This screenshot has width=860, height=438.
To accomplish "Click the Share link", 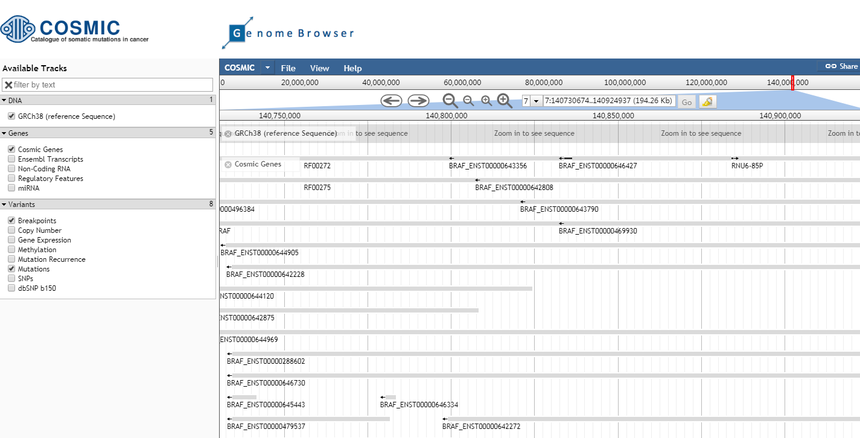I will coord(841,67).
